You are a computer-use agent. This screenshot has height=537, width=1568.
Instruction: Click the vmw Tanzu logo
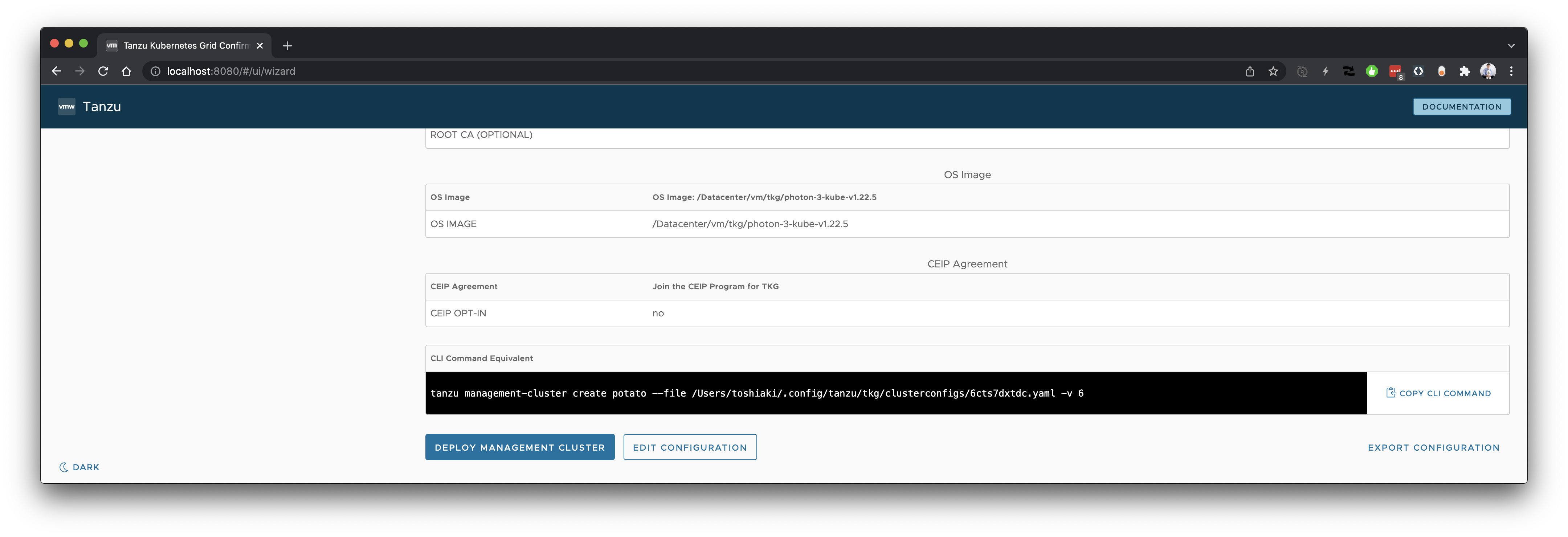point(66,106)
